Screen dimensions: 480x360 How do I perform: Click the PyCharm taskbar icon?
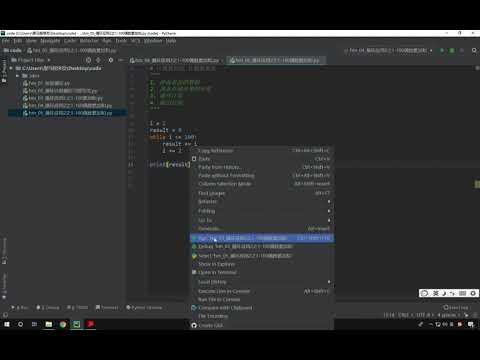click(x=77, y=324)
